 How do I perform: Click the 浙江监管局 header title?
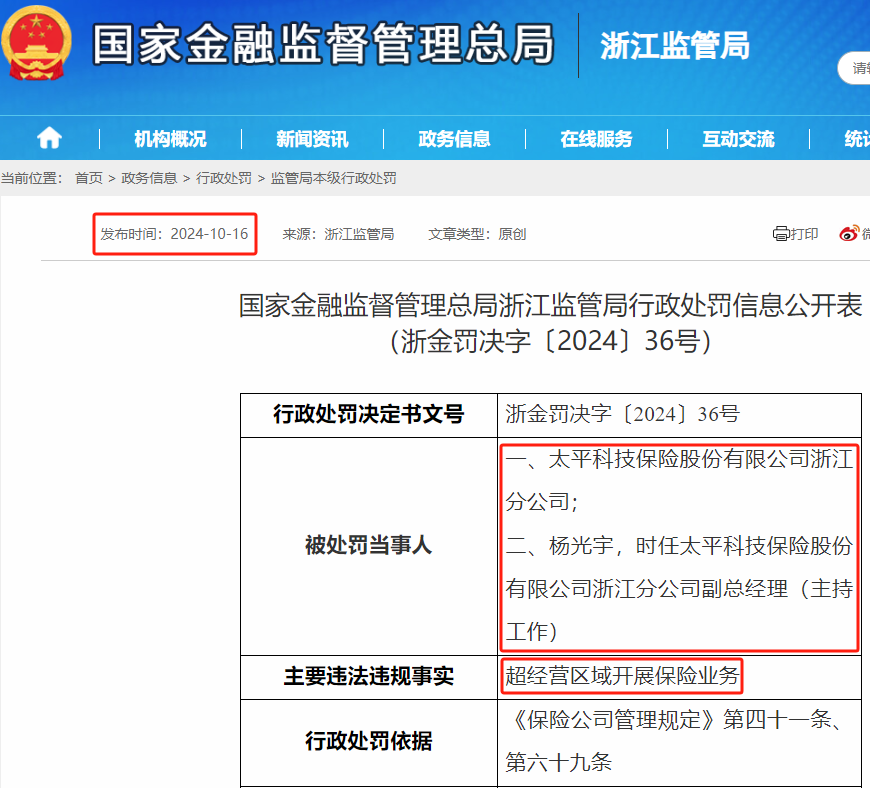(x=674, y=46)
